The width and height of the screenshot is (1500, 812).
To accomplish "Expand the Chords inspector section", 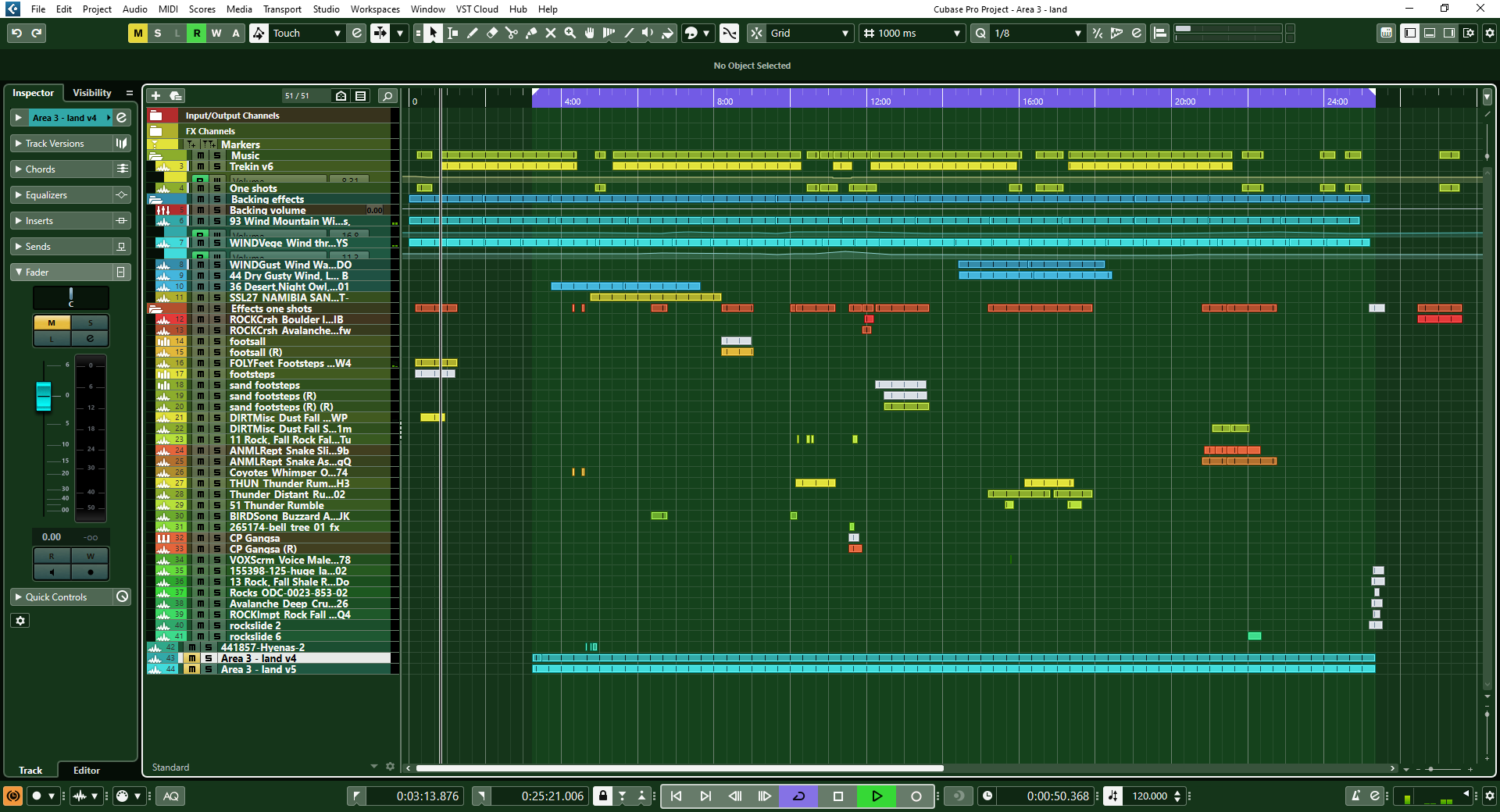I will pos(62,169).
